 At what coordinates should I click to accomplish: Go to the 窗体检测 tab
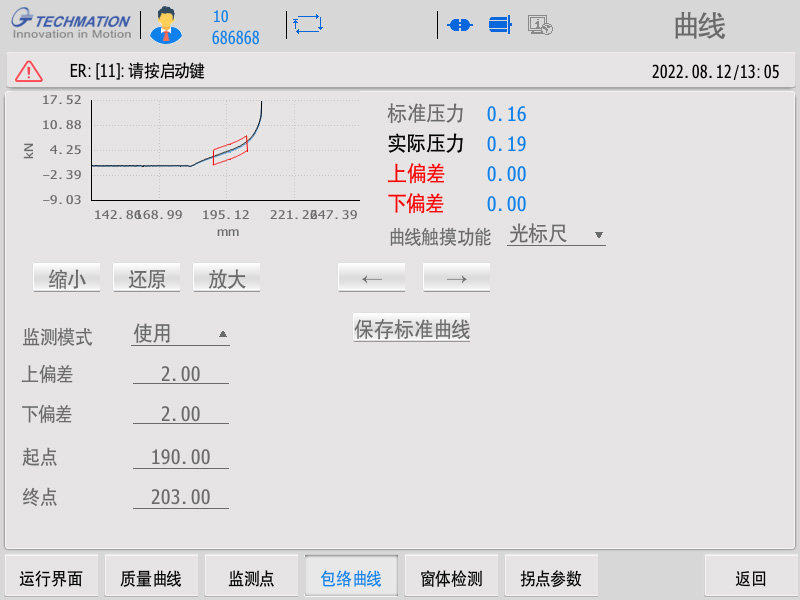pos(451,578)
